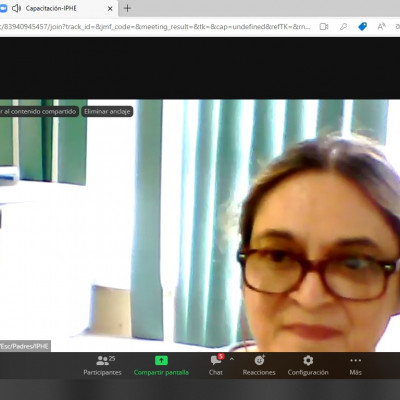The width and height of the screenshot is (400, 400).
Task: Click the key password icon in address bar
Action: [x=343, y=26]
